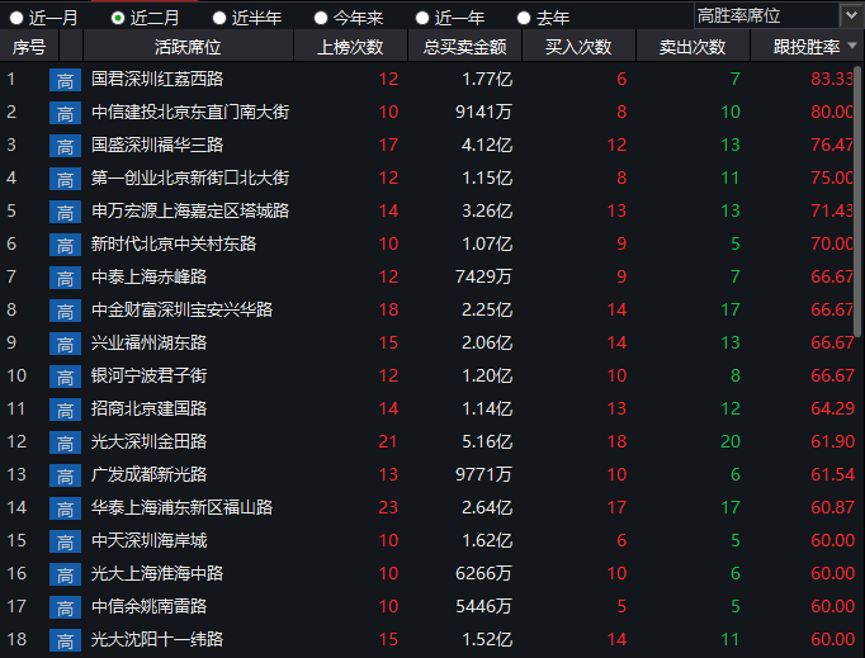The height and width of the screenshot is (658, 865).
Task: Open seat 中信建投北京东直门南大街
Action: tap(190, 112)
